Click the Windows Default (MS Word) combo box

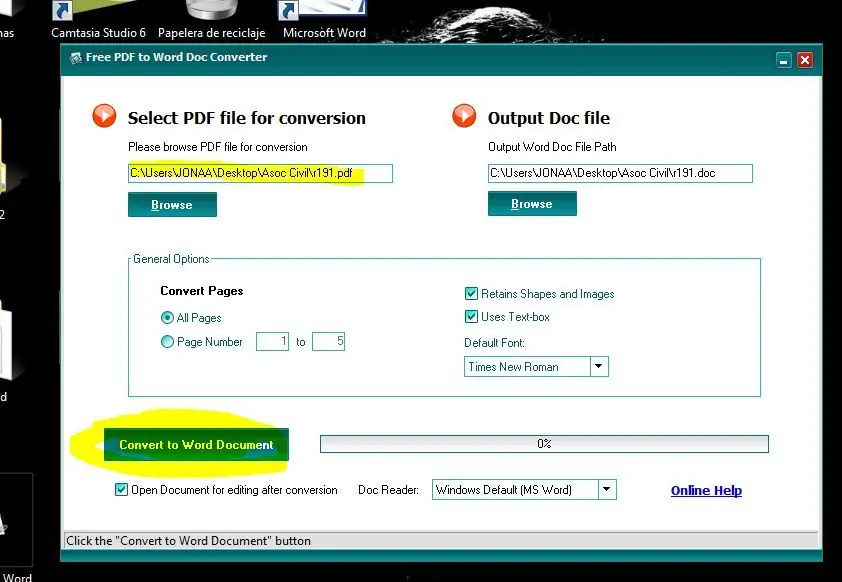click(x=524, y=489)
